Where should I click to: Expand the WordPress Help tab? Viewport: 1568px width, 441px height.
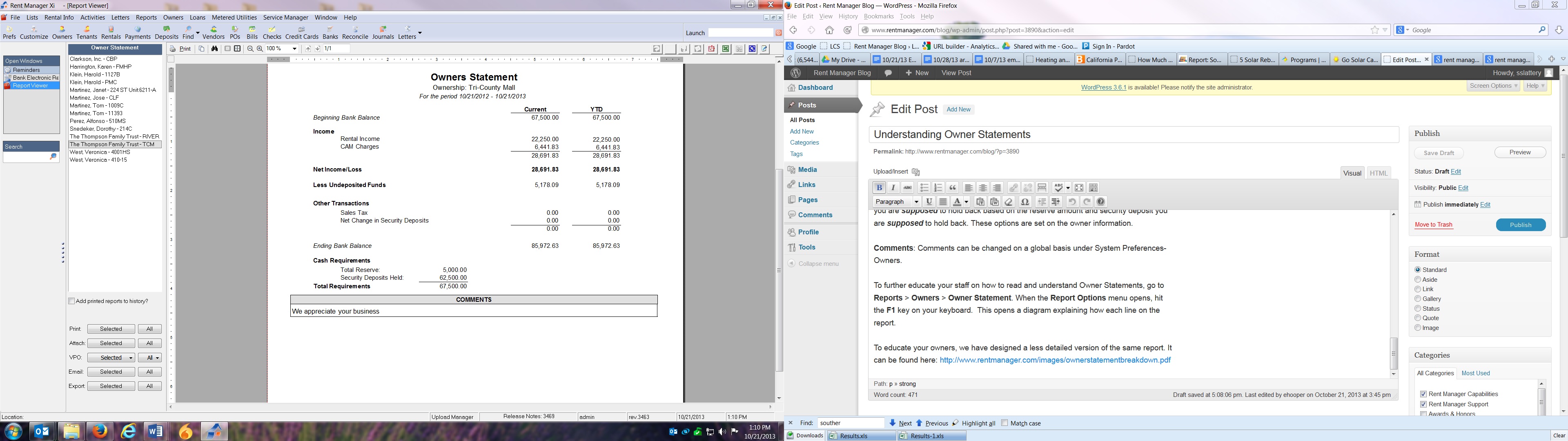pos(1535,87)
